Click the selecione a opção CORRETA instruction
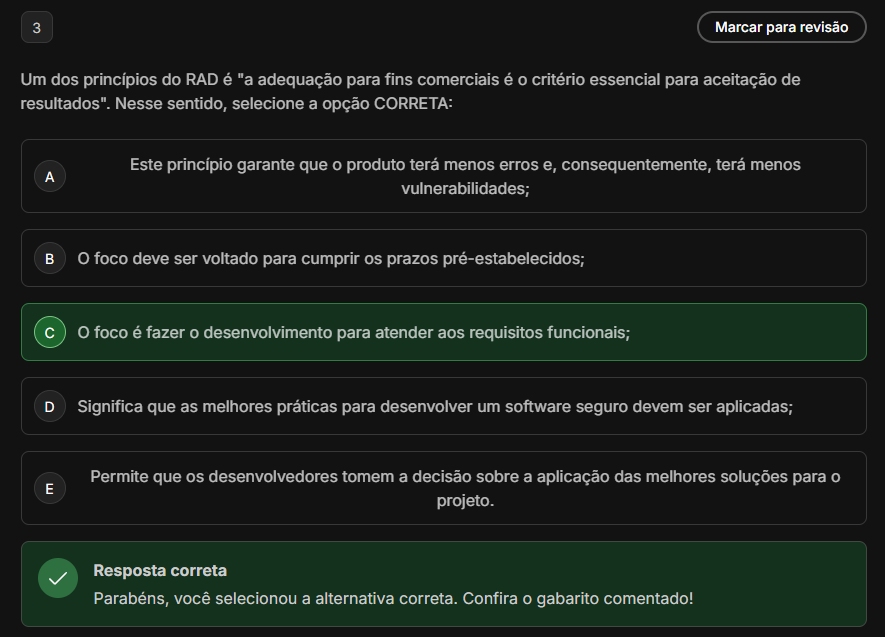 [342, 104]
